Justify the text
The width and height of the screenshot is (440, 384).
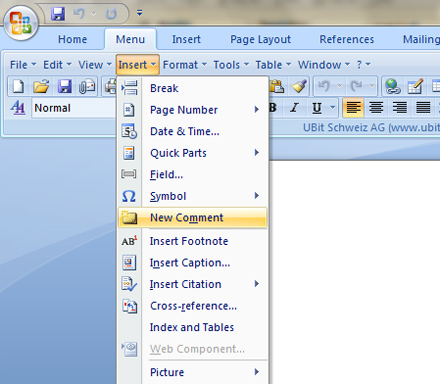[423, 108]
